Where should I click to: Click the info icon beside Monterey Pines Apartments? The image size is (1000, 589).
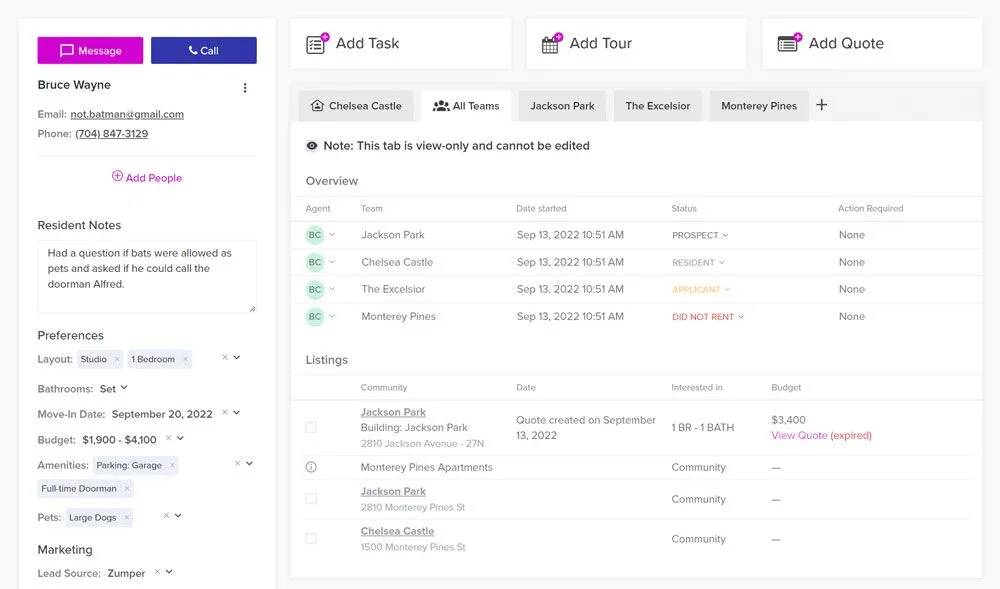click(x=311, y=467)
